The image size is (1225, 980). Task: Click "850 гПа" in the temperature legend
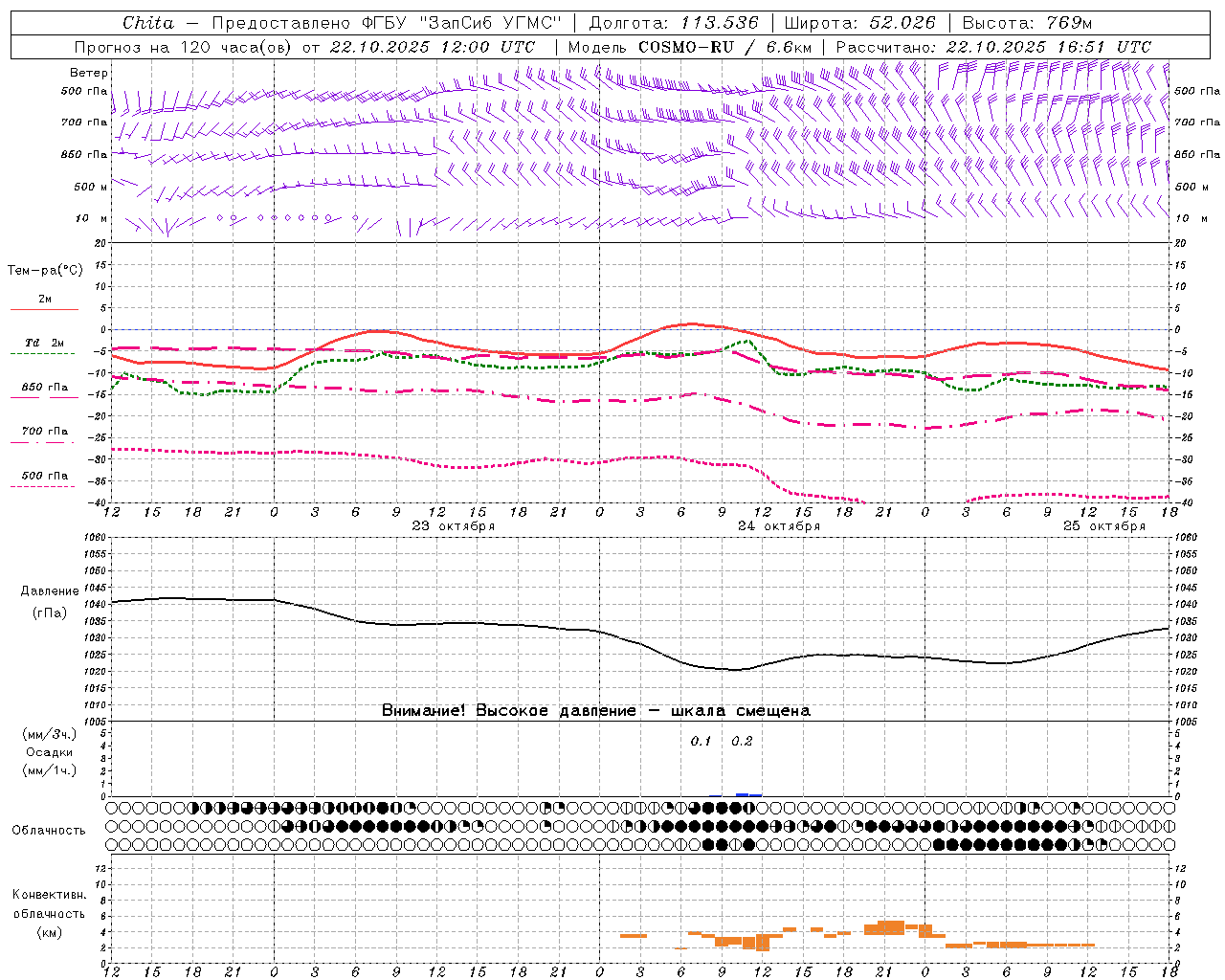44,388
